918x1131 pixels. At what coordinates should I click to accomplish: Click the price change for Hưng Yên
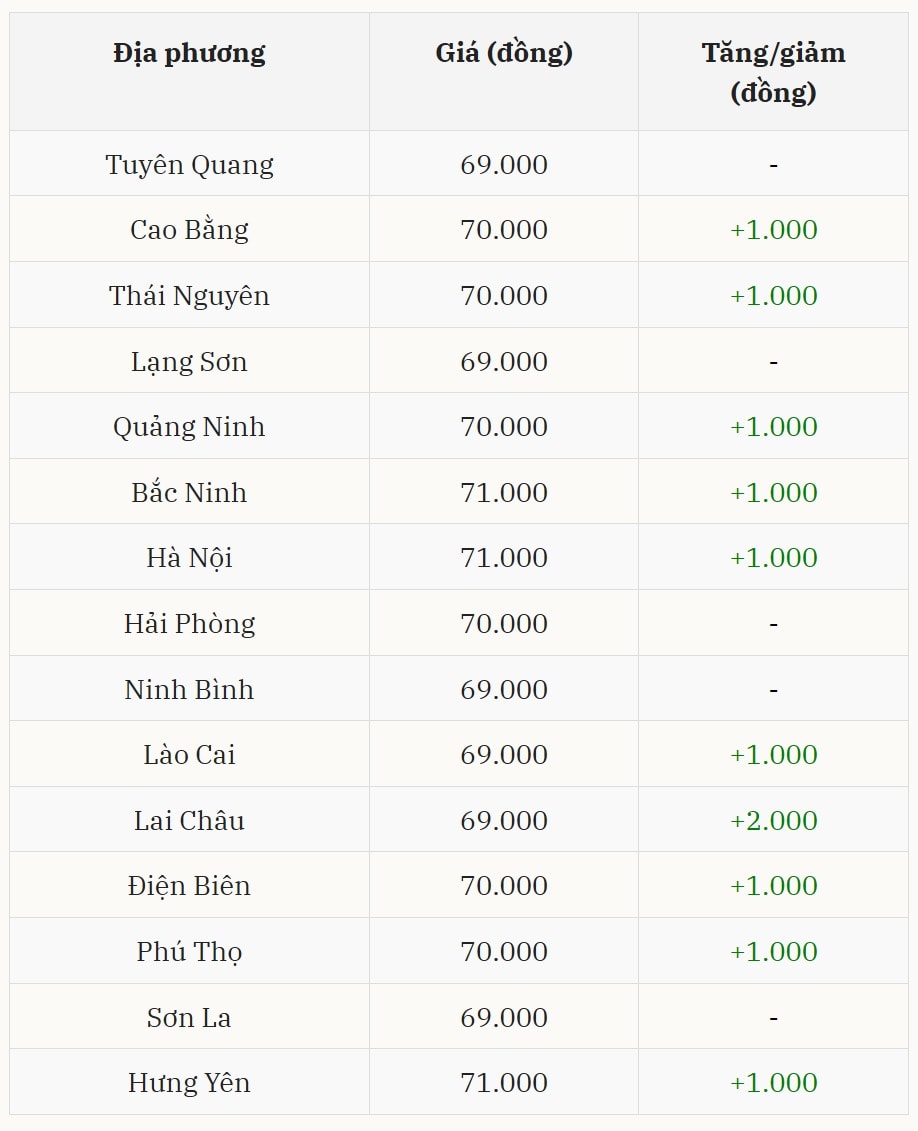click(773, 1083)
